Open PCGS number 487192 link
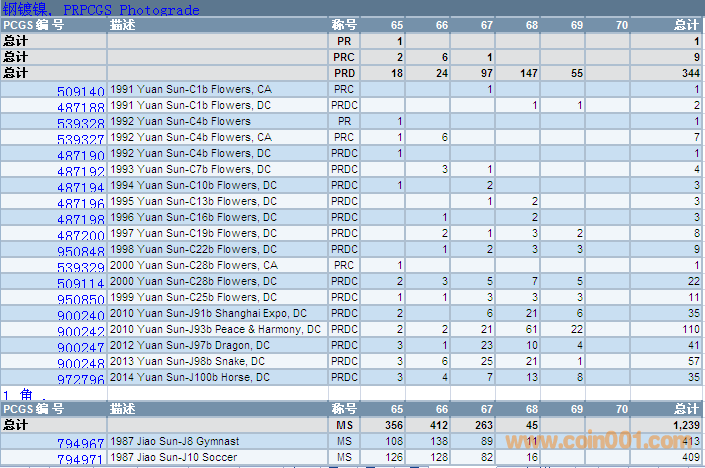Image resolution: width=705 pixels, height=468 pixels. (81, 171)
